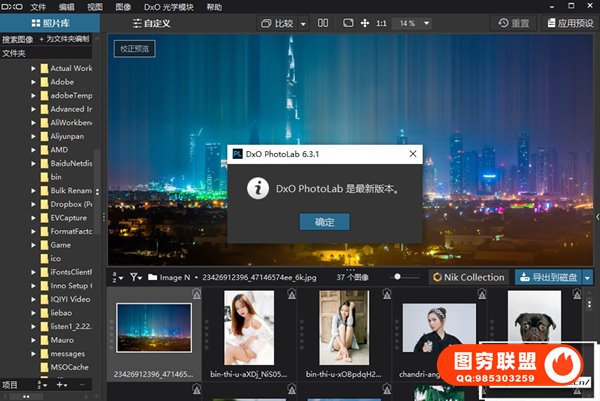Screen dimensions: 600x401
Task: Click the sort order icon in filmstrip
Action: tap(116, 276)
